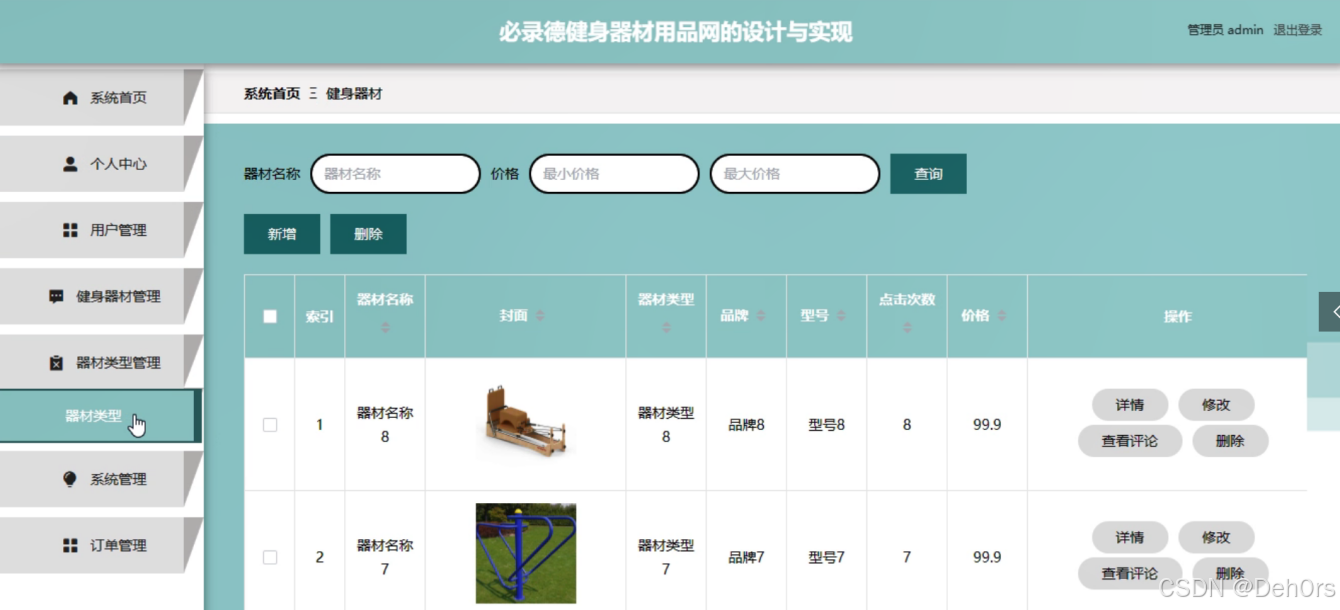Click 删除 in the 器材名称8 row
This screenshot has height=610, width=1340.
(1230, 441)
